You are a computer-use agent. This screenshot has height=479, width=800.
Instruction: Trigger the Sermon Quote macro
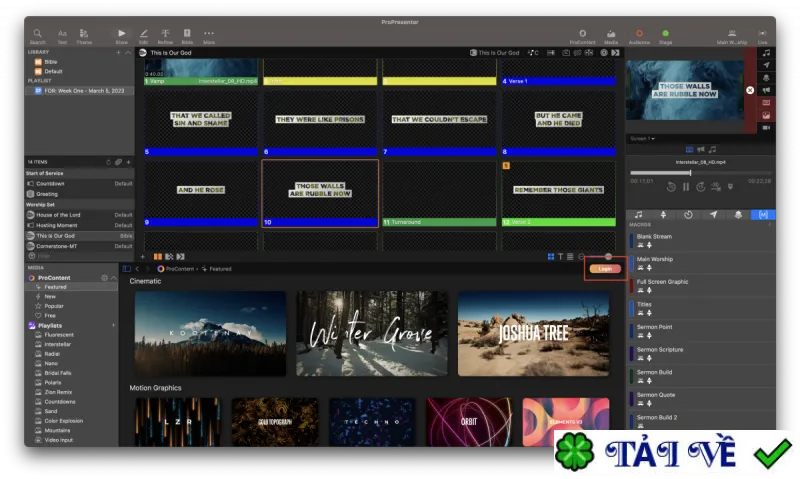(x=701, y=398)
